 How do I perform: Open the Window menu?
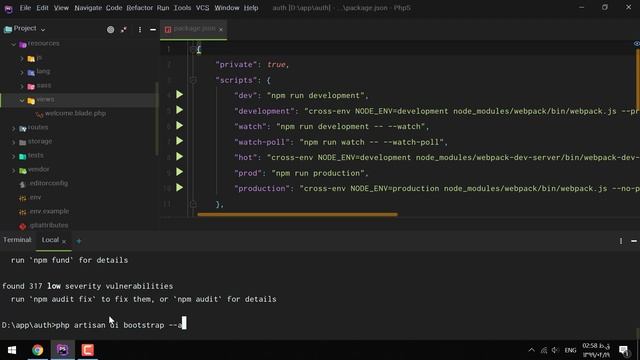click(227, 8)
